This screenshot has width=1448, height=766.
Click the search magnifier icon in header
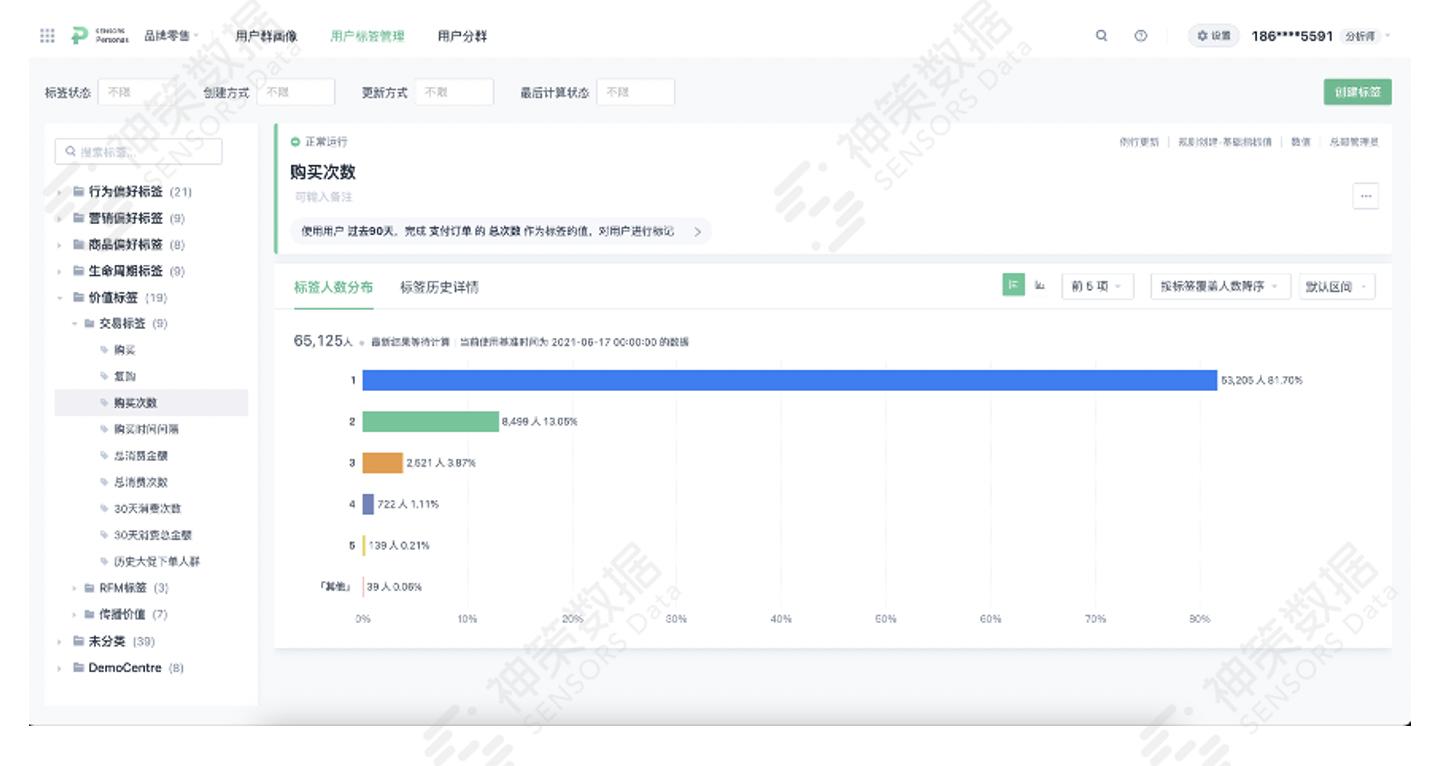[x=1101, y=36]
